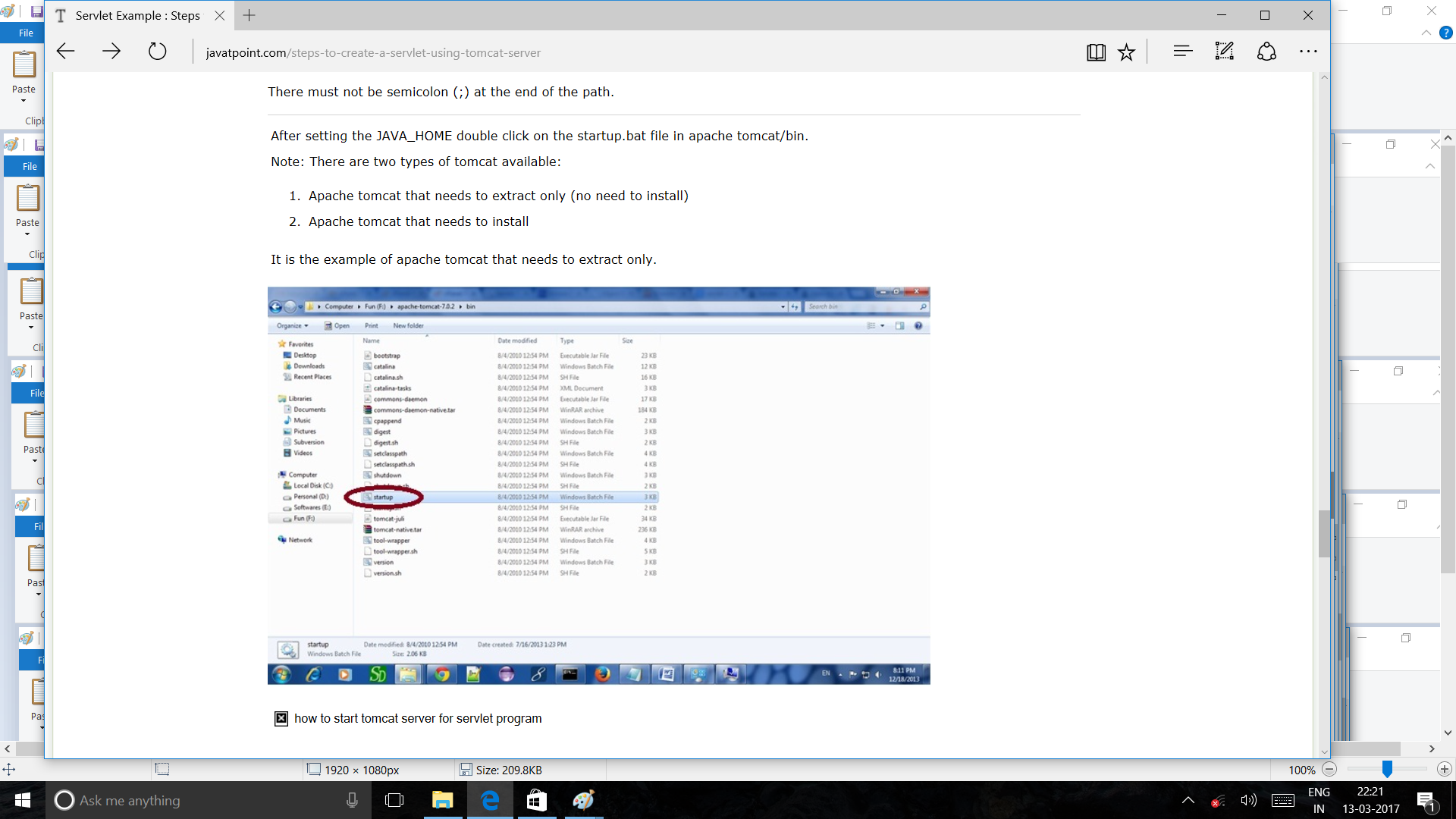
Task: Add page to favorites star
Action: pos(1127,52)
